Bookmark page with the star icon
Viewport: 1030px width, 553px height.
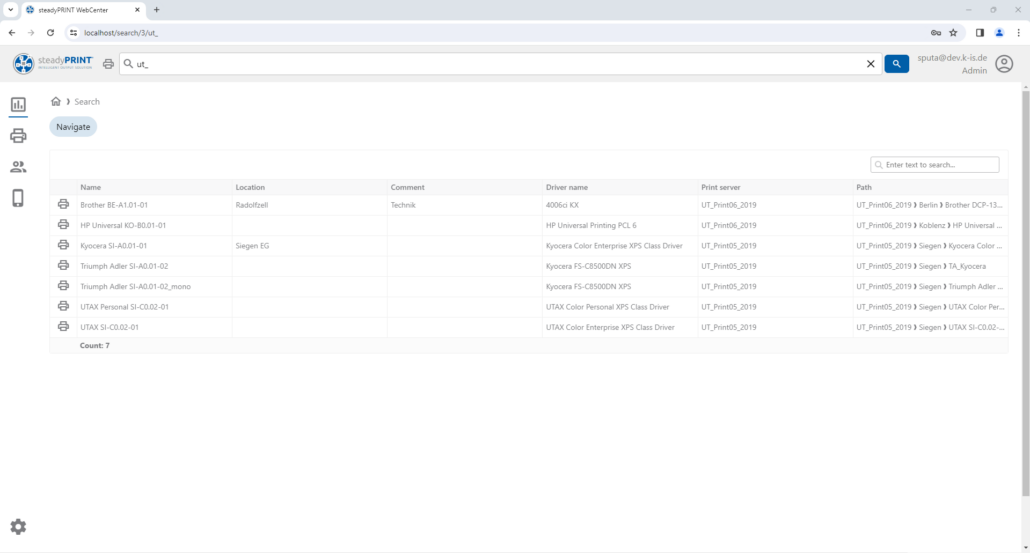(953, 33)
